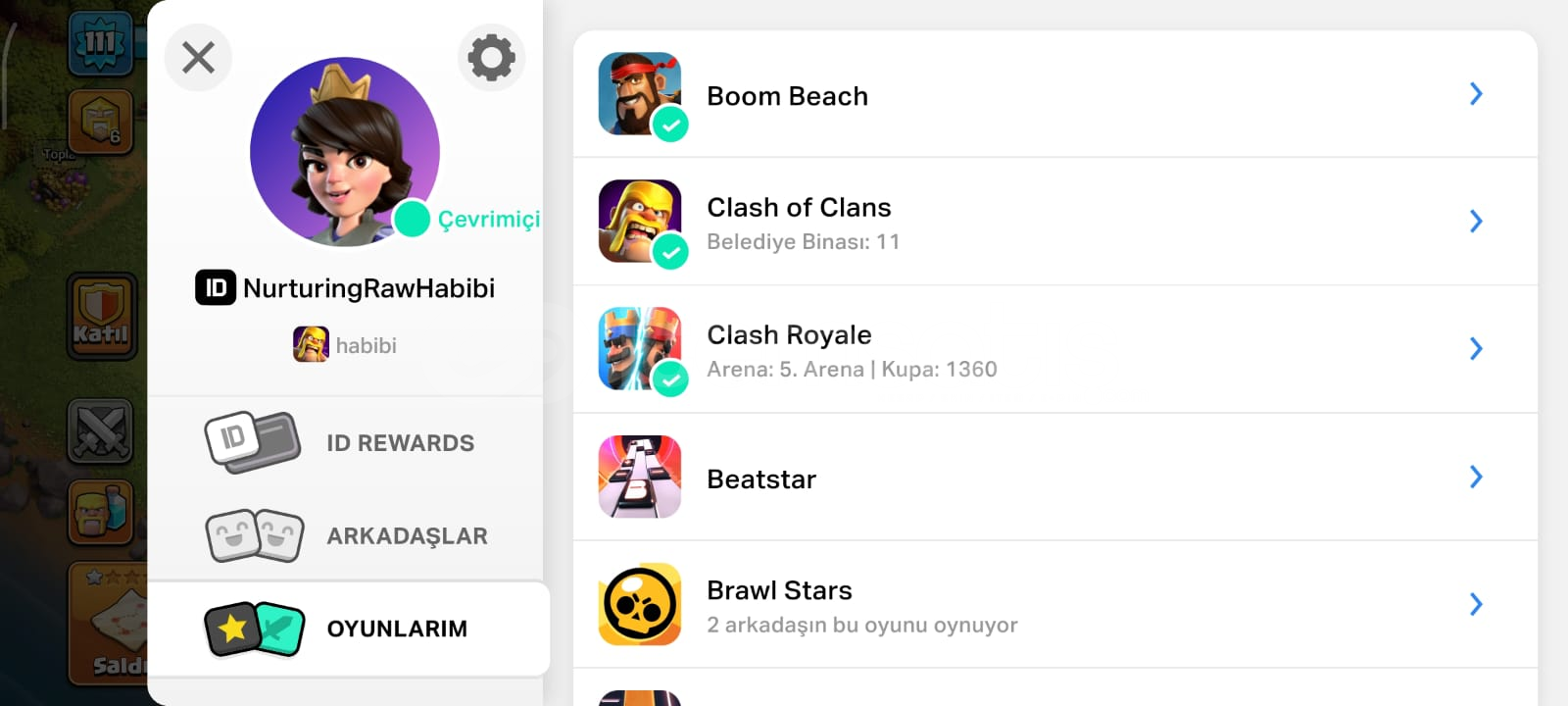The height and width of the screenshot is (706, 1568).
Task: Expand Clash Royale chevron arrow
Action: [1476, 348]
